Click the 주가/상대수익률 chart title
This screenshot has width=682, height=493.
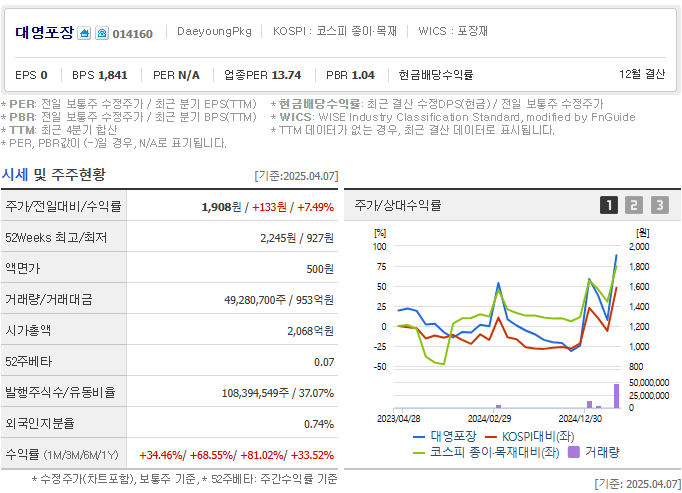point(398,205)
